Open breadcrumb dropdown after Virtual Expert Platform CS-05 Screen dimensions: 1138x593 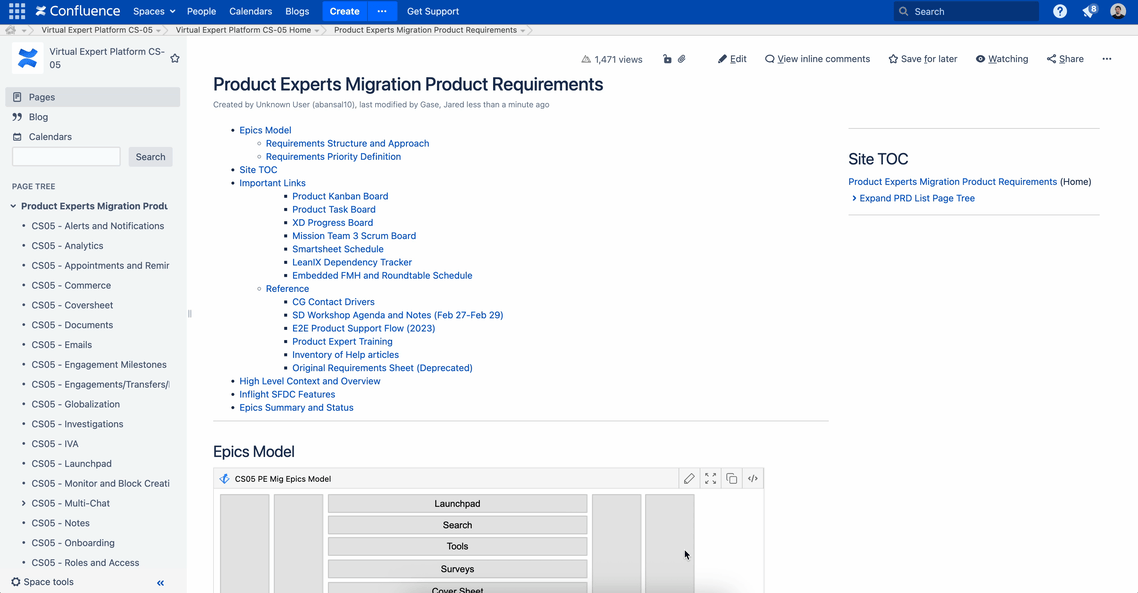point(158,30)
